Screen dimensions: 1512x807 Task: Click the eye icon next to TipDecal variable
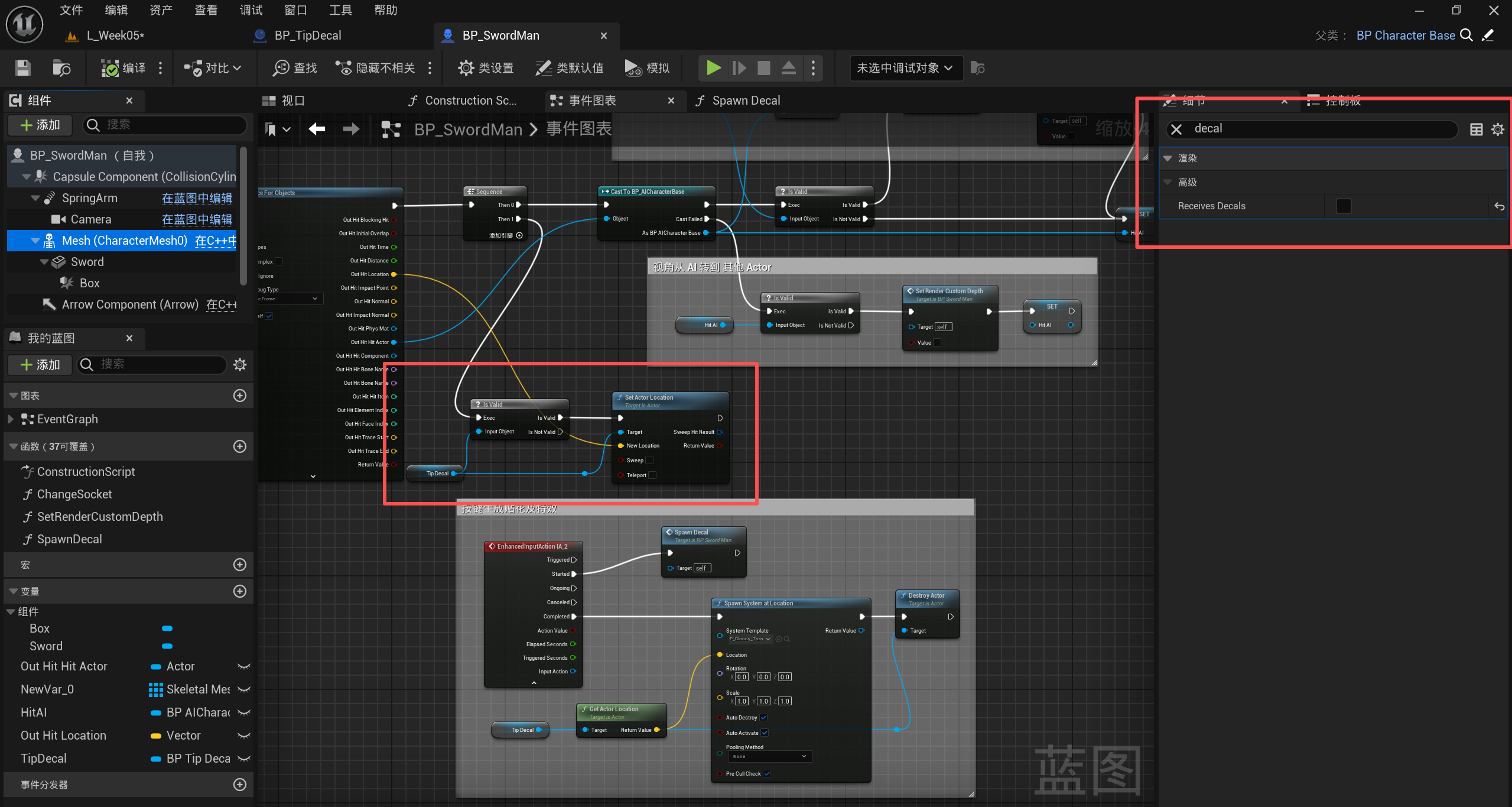tap(243, 759)
